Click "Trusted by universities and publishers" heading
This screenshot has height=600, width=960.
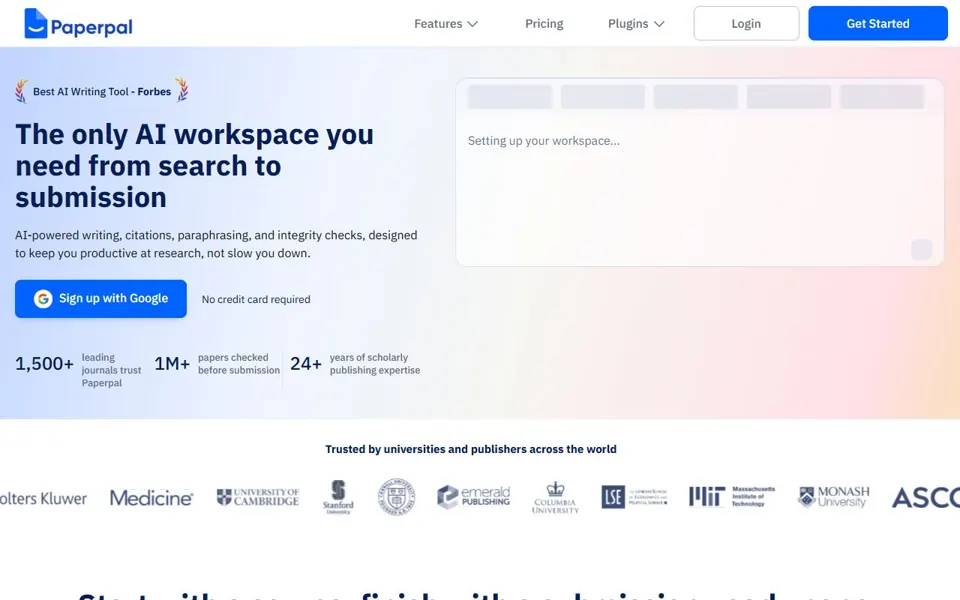[471, 449]
